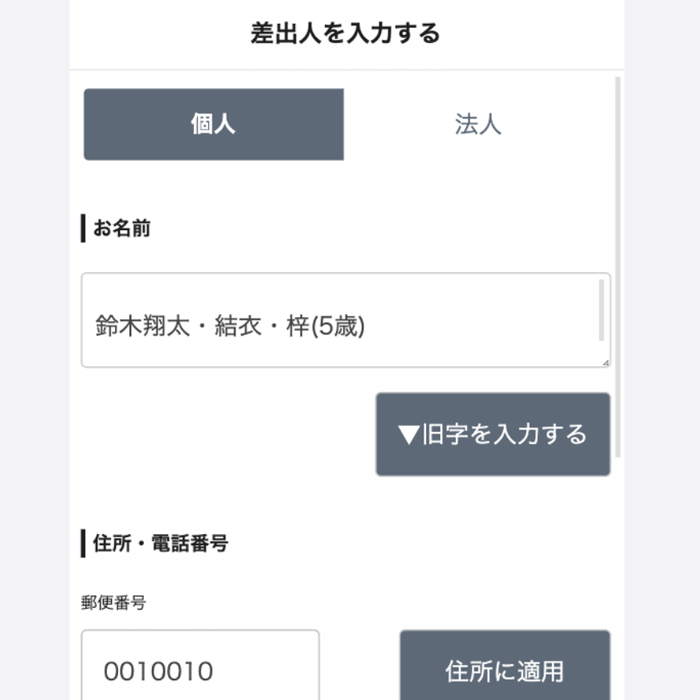700x700 pixels.
Task: Click the name text area resize grip
Action: click(606, 362)
